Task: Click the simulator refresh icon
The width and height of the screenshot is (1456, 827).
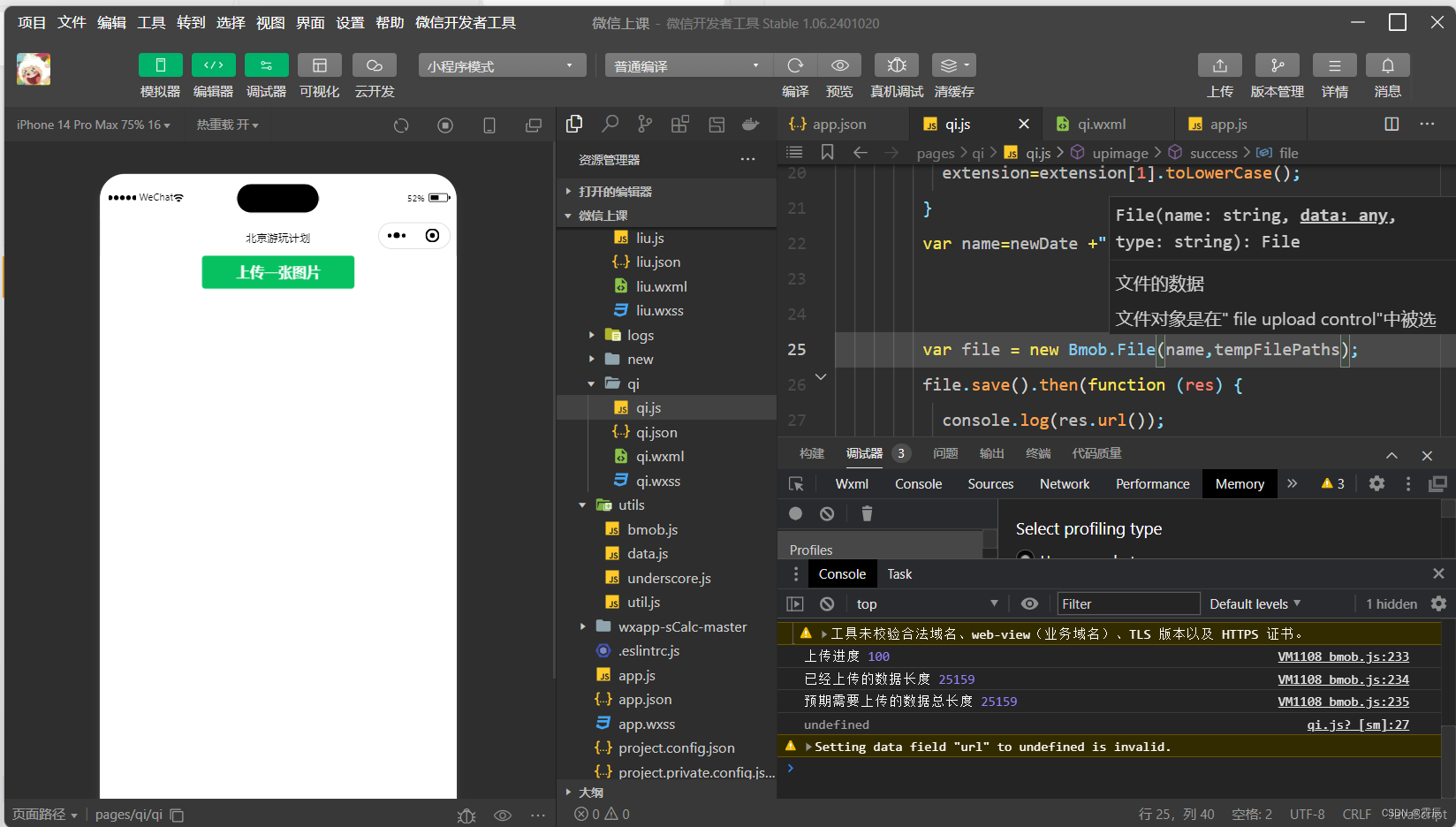Action: pyautogui.click(x=401, y=125)
